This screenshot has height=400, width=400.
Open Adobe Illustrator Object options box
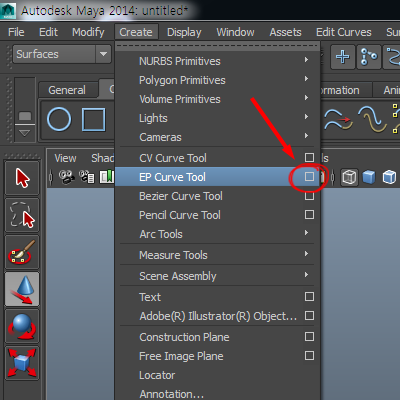309,316
